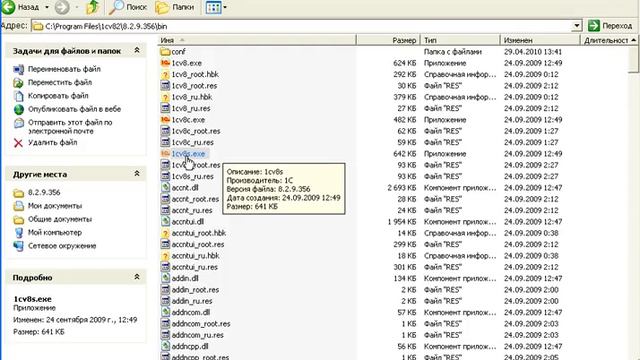Screen dimensions: 640x360
Task: Sort by the Тип column header
Action: click(460, 40)
